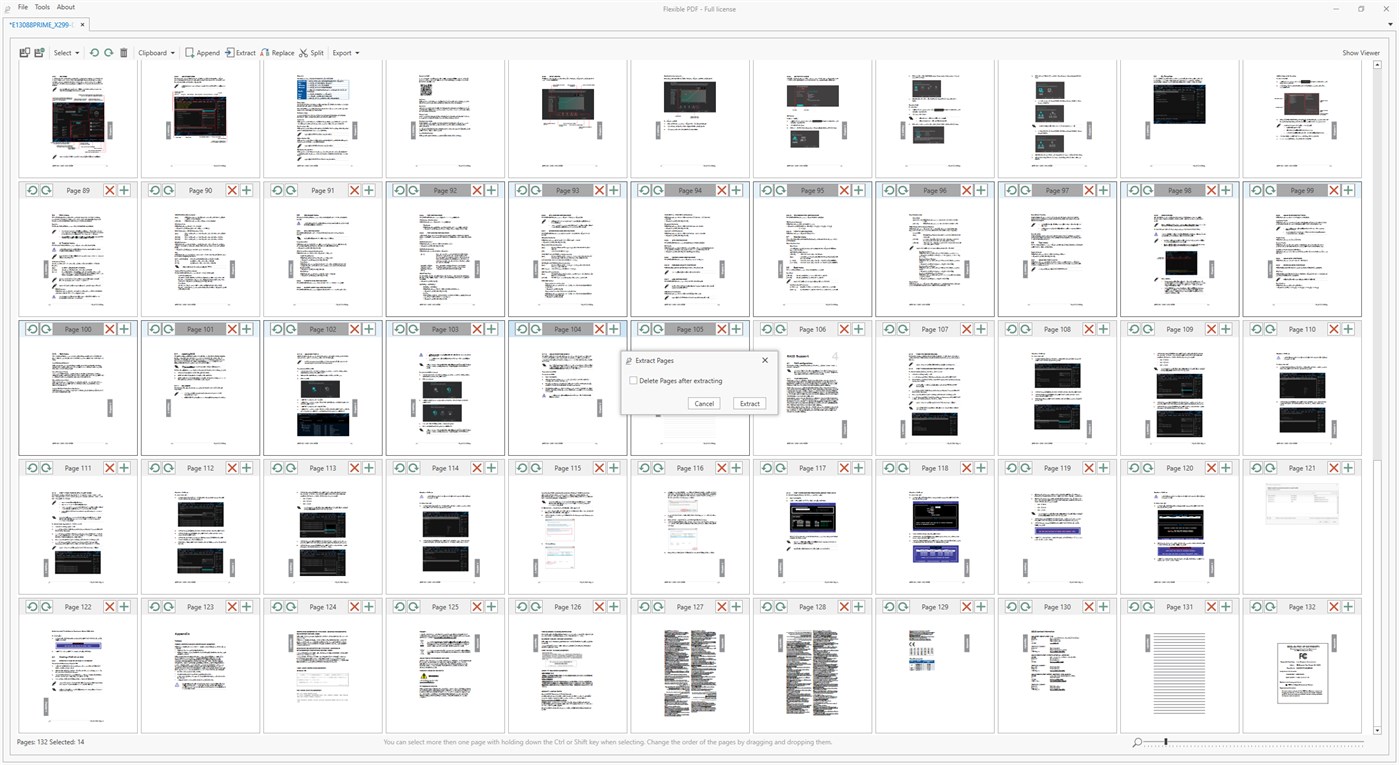The image size is (1399, 765).
Task: Enable Delete Pages after extracting
Action: [x=633, y=380]
